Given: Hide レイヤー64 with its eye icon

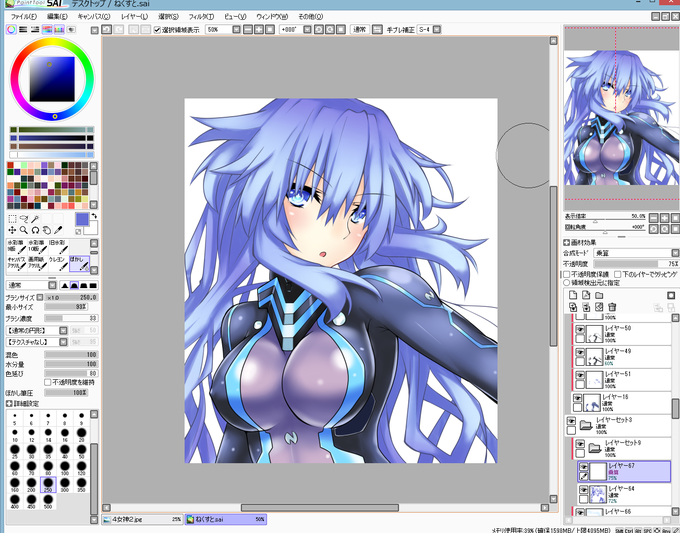Looking at the screenshot, I should (x=584, y=490).
